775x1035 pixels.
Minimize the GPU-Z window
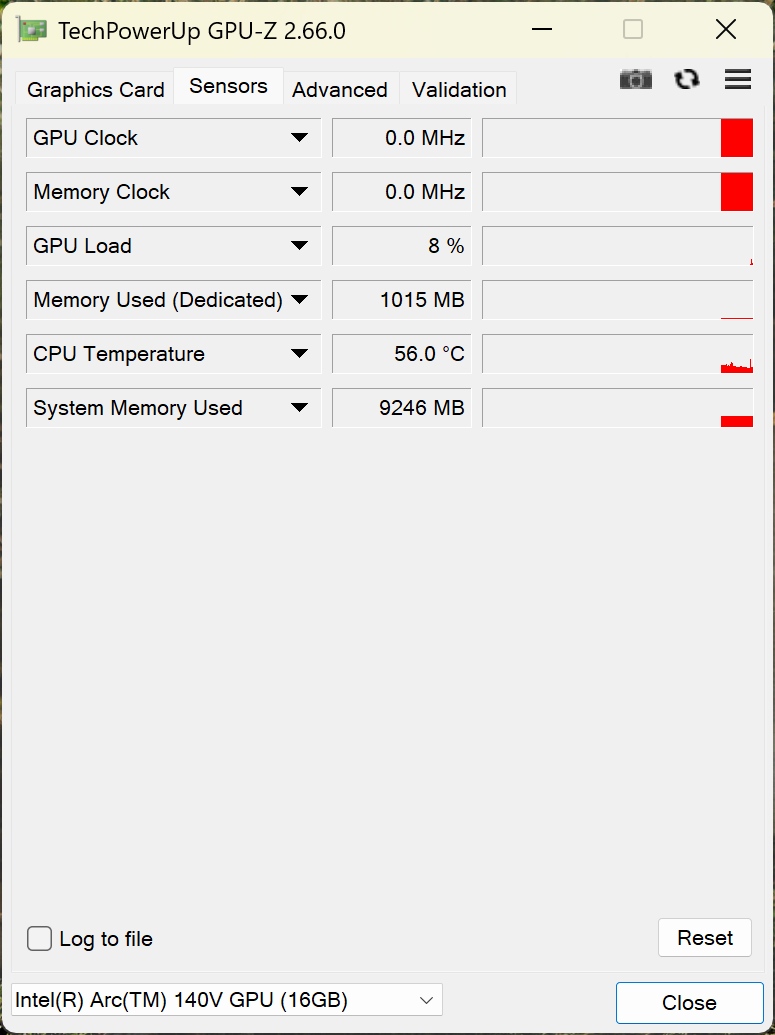click(x=541, y=30)
